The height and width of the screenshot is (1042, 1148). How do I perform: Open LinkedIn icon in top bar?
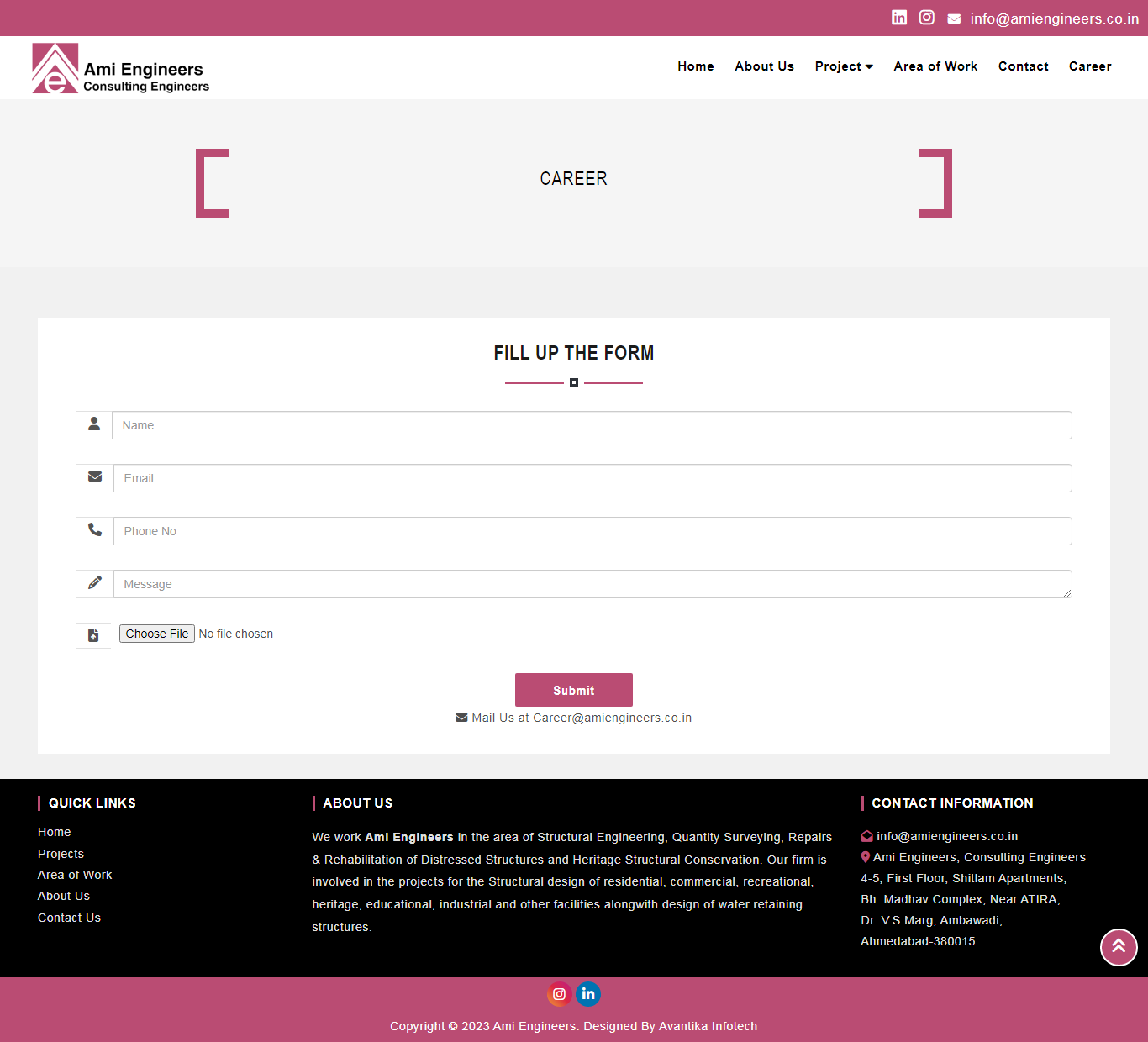899,18
